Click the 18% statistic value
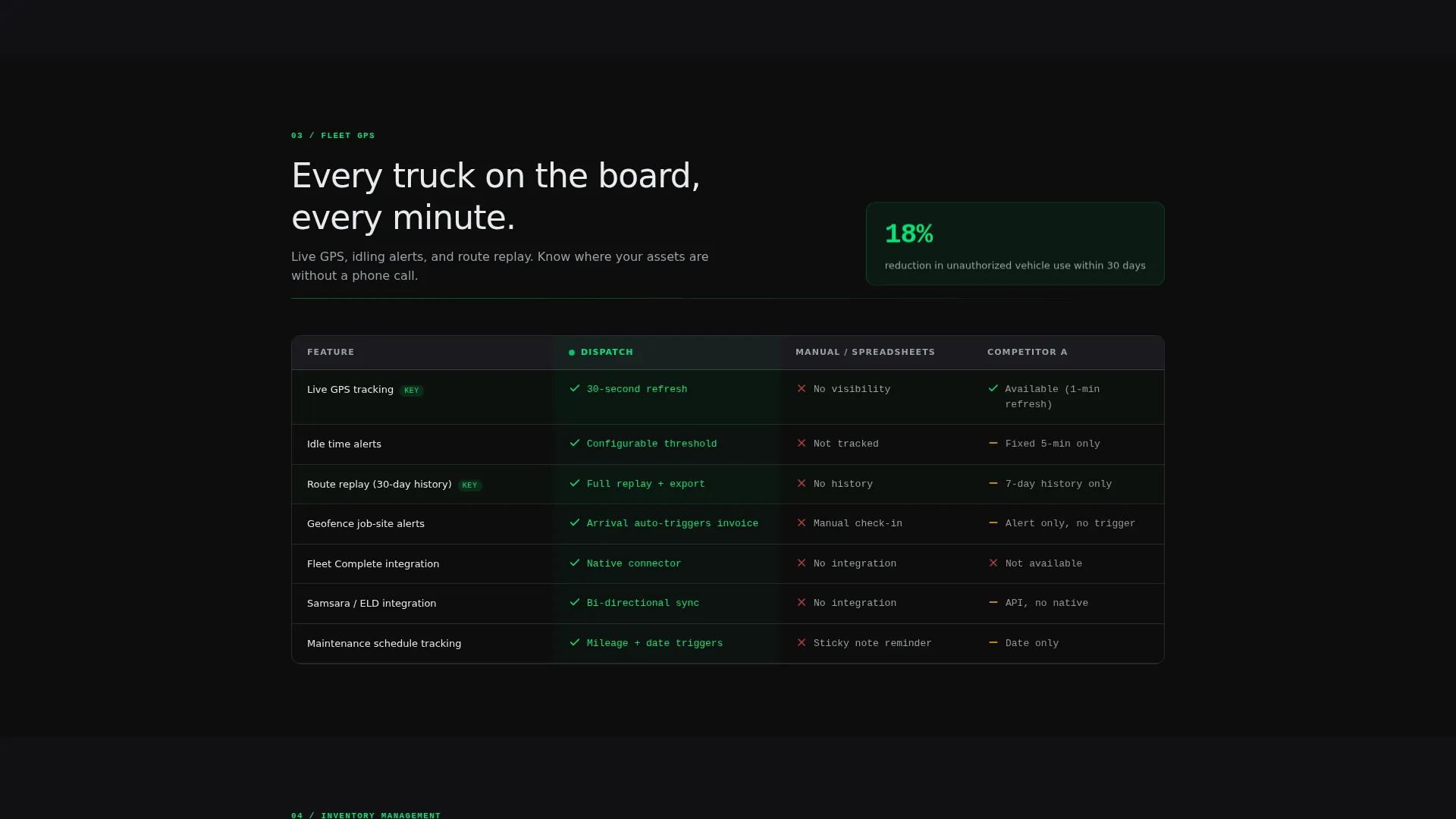The image size is (1456, 819). 908,234
